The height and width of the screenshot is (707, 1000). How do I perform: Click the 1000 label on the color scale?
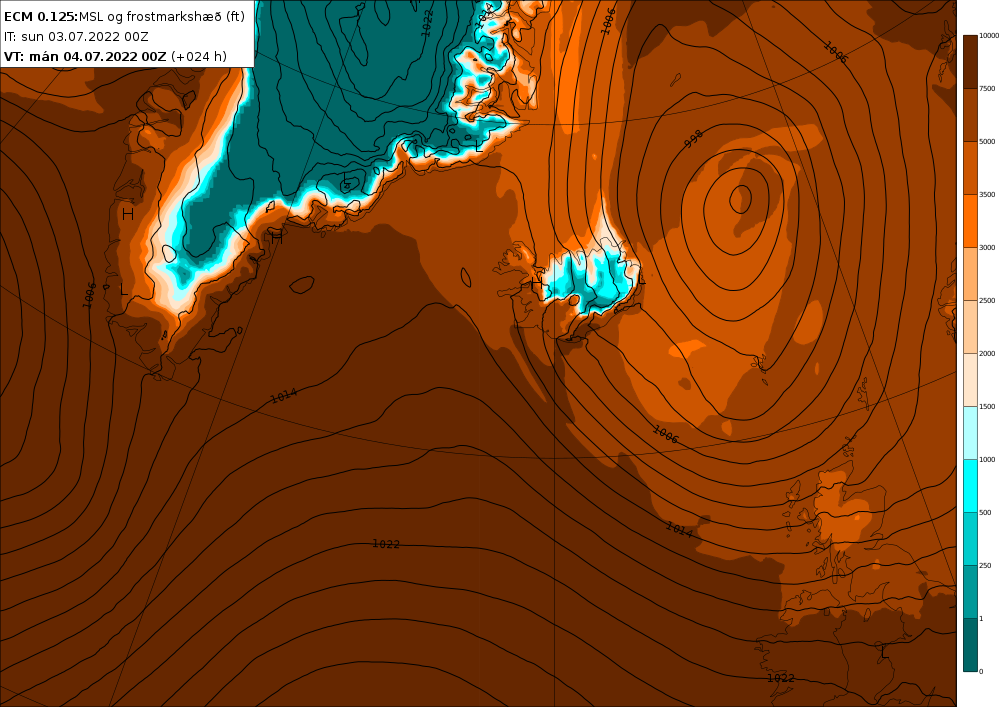(987, 459)
